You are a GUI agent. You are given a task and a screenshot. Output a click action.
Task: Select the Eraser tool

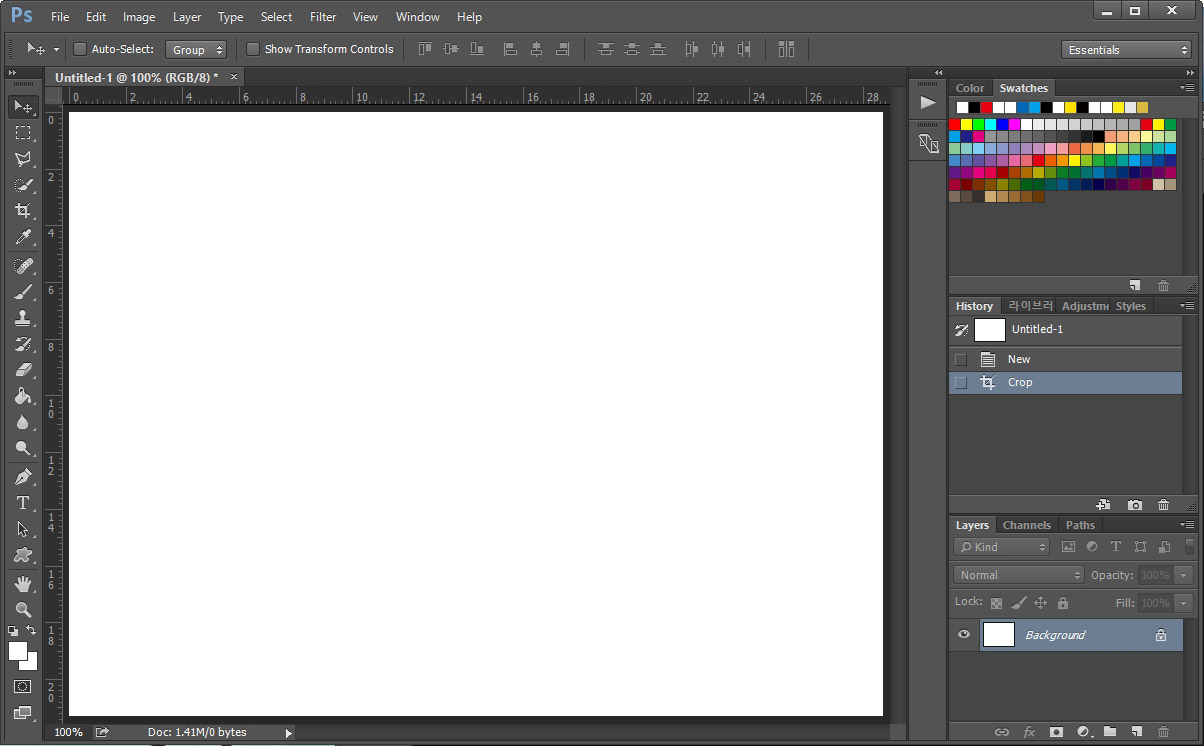tap(23, 370)
